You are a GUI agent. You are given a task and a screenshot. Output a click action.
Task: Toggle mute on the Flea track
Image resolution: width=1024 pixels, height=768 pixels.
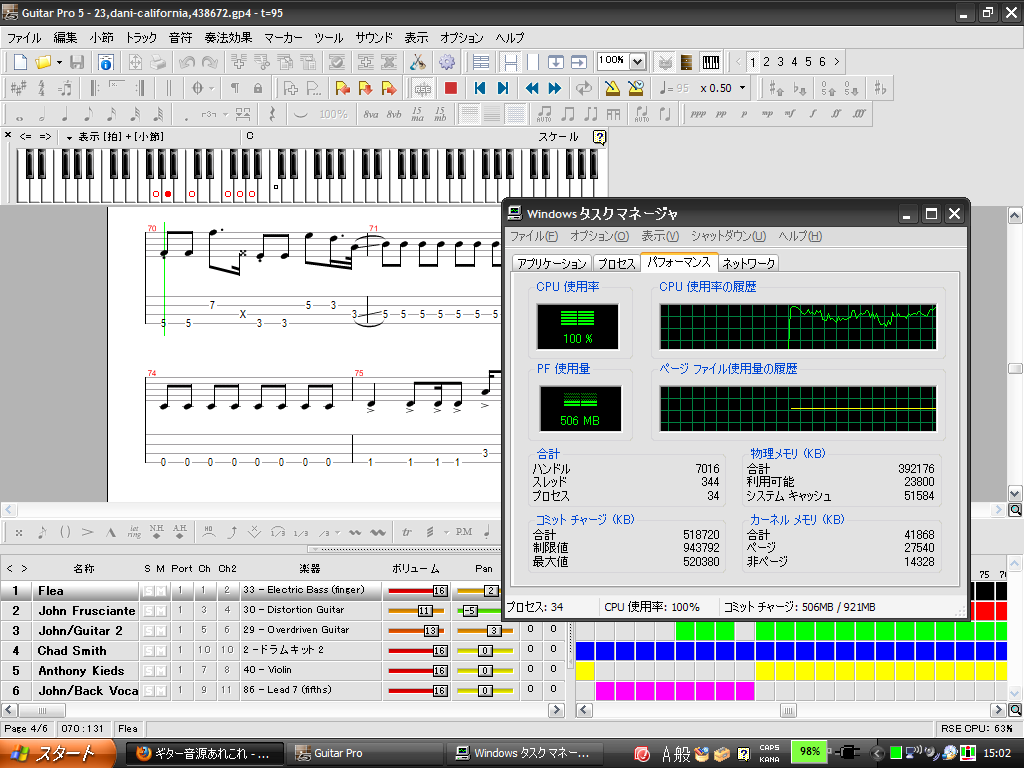[160, 591]
